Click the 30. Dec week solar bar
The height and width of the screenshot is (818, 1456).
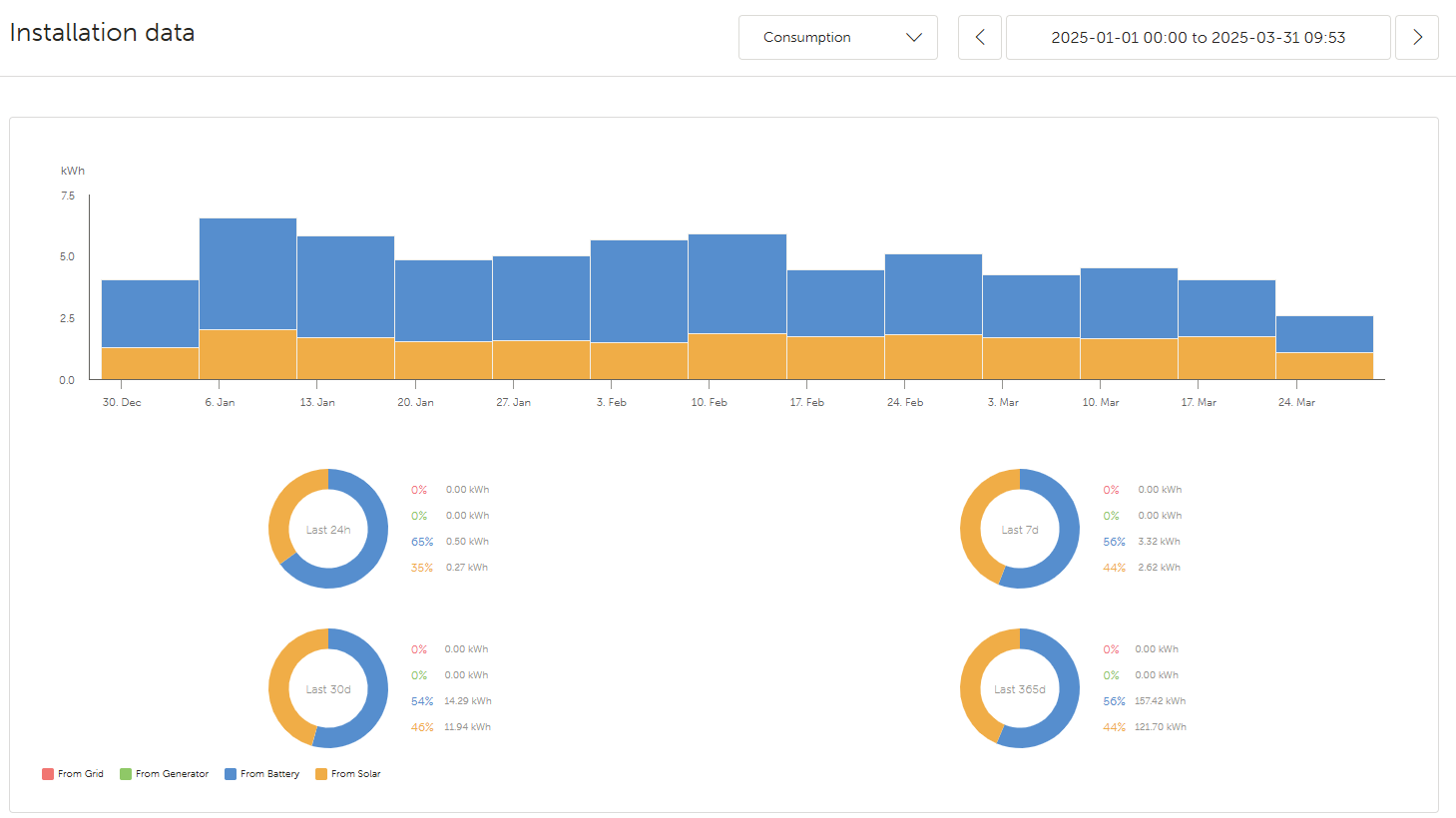coord(150,363)
